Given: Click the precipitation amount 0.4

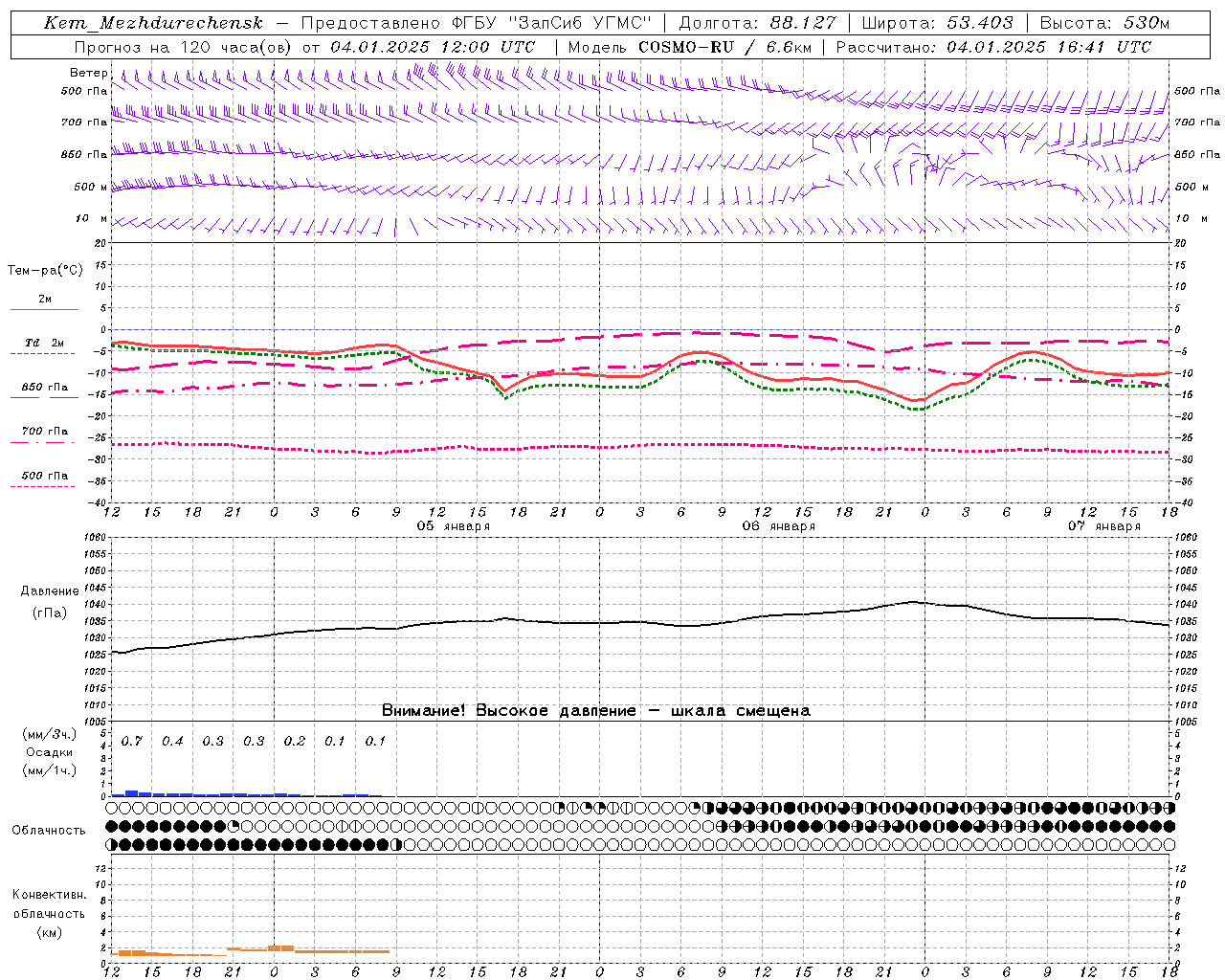Looking at the screenshot, I should 172,741.
